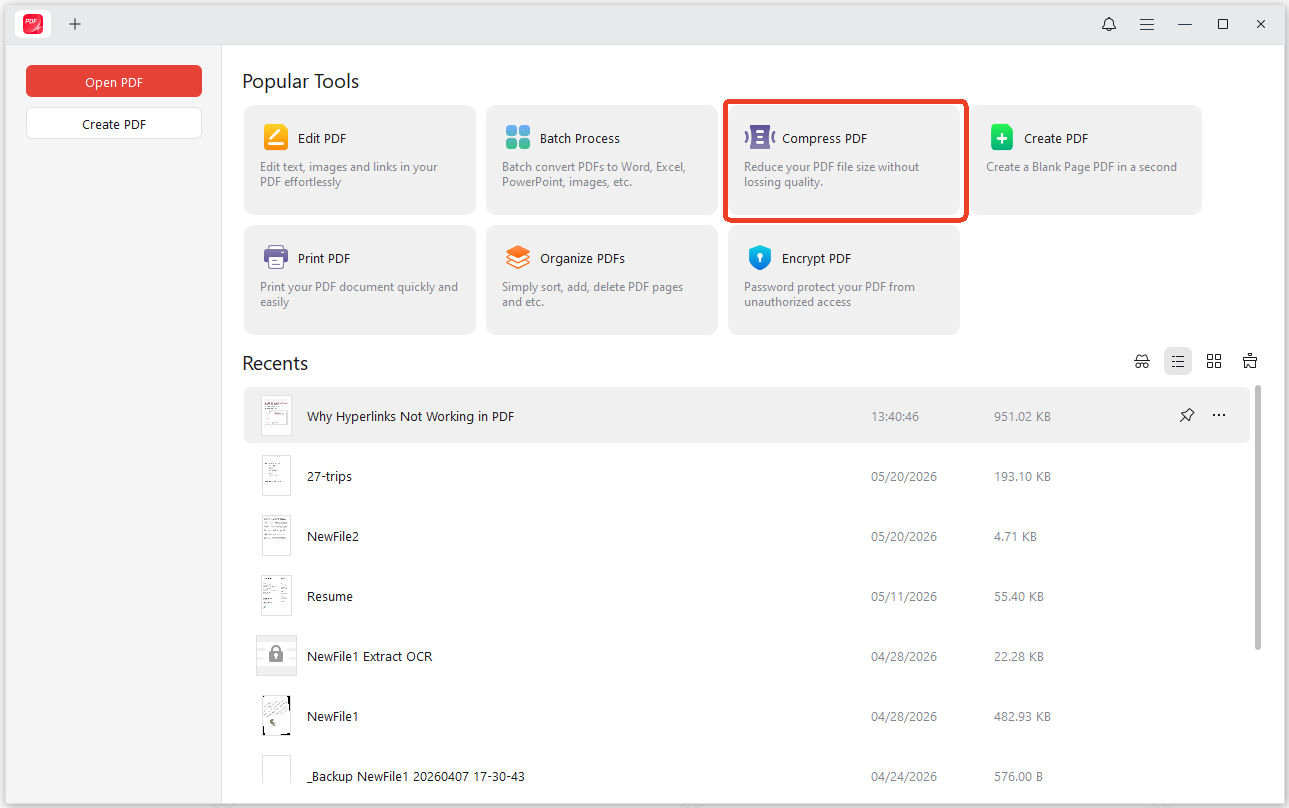This screenshot has width=1289, height=808.
Task: Open notifications bell icon
Action: 1109,24
